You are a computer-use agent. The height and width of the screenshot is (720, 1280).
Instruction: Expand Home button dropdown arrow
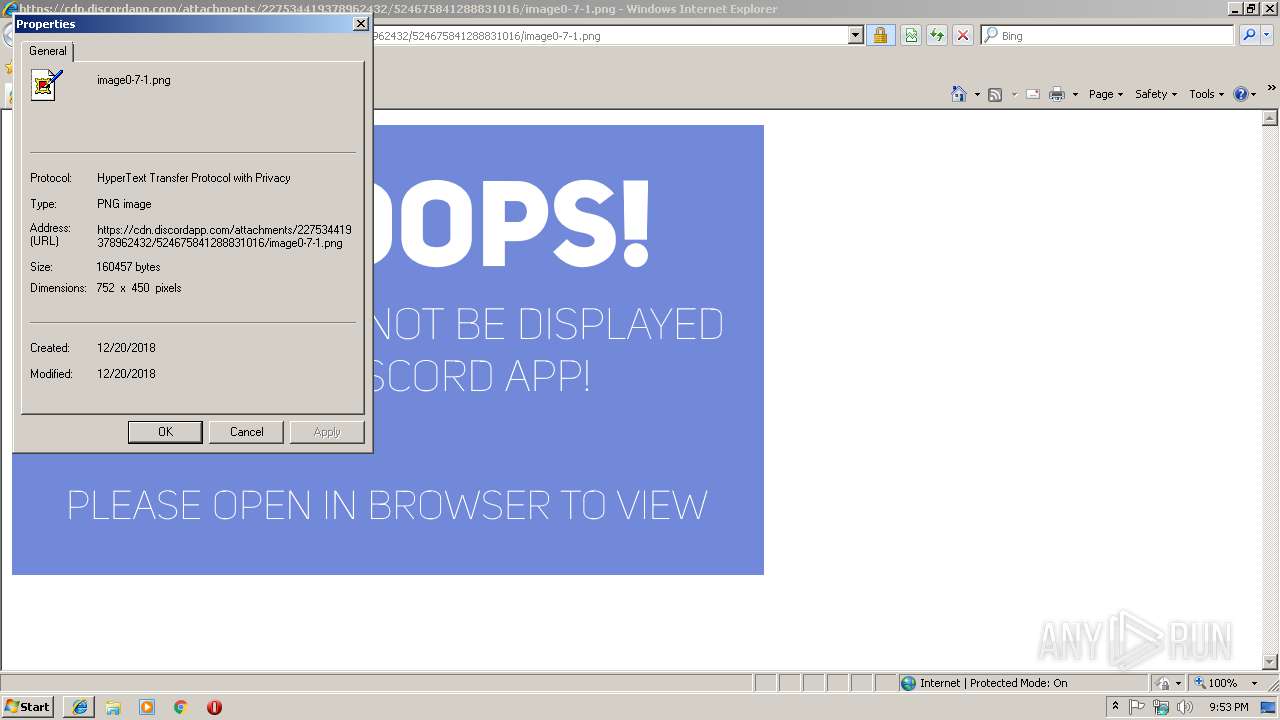pos(977,94)
